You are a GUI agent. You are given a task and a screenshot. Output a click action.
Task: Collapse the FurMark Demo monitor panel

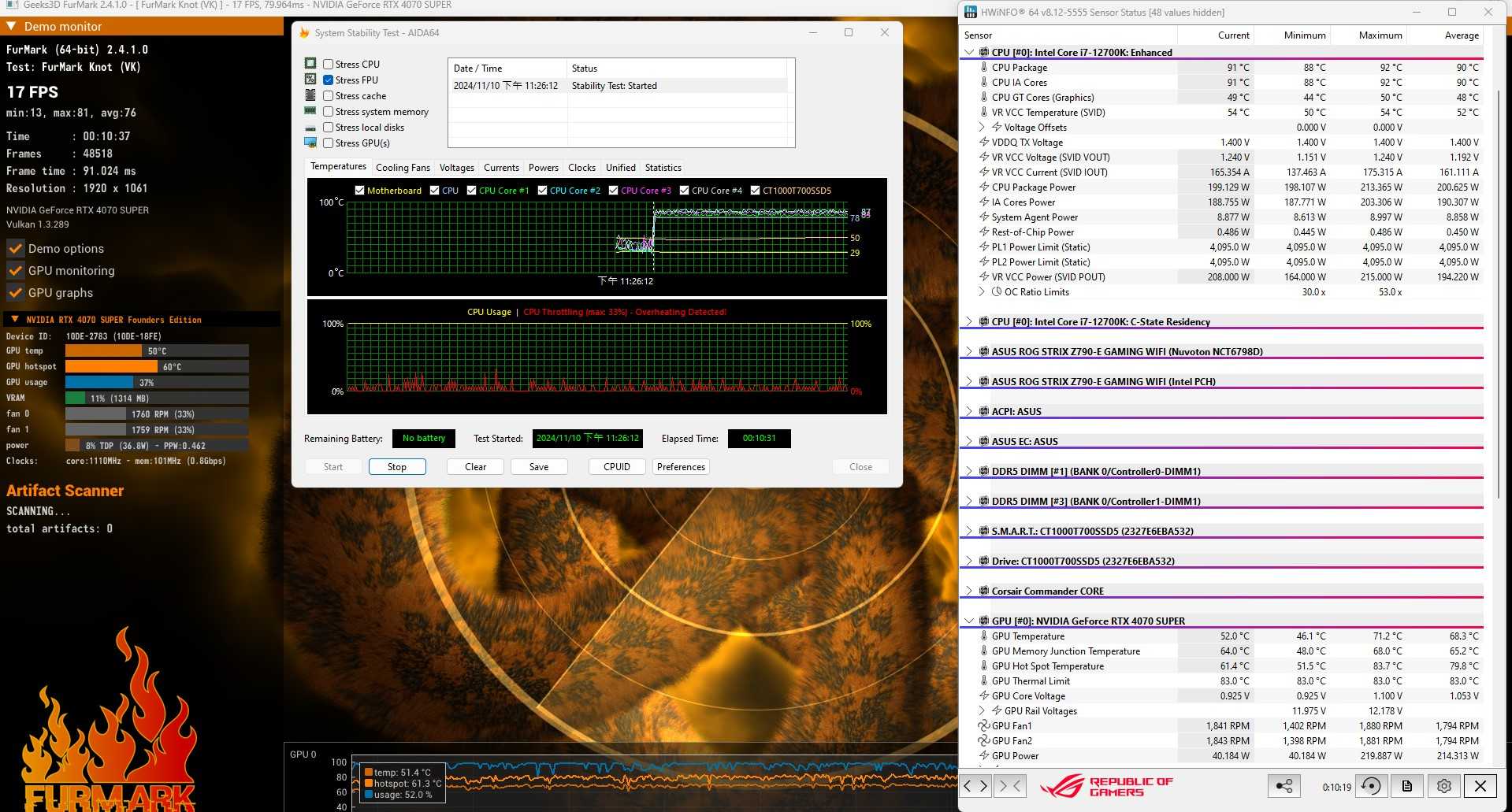(11, 26)
